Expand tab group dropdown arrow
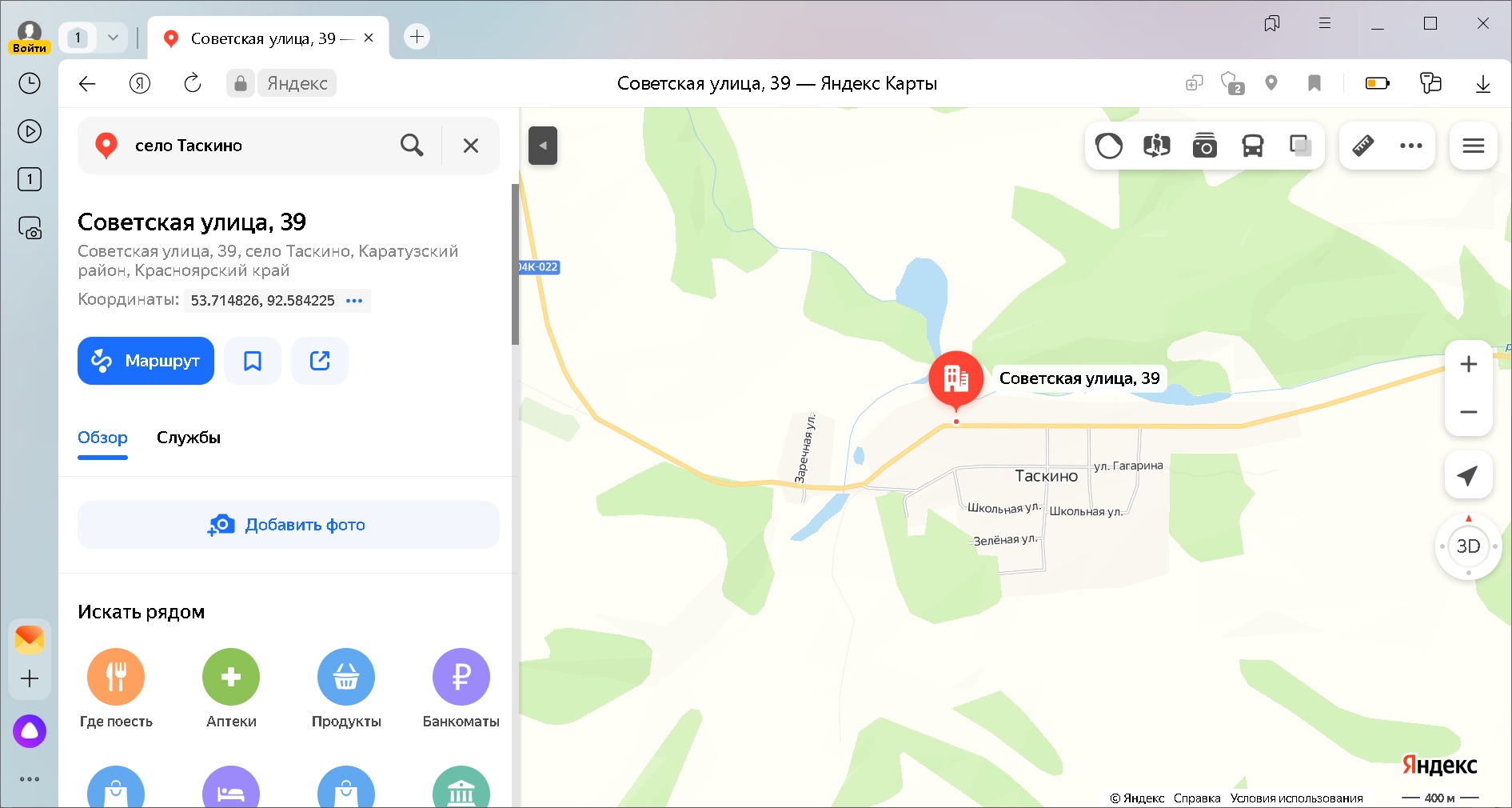The image size is (1512, 808). [113, 38]
